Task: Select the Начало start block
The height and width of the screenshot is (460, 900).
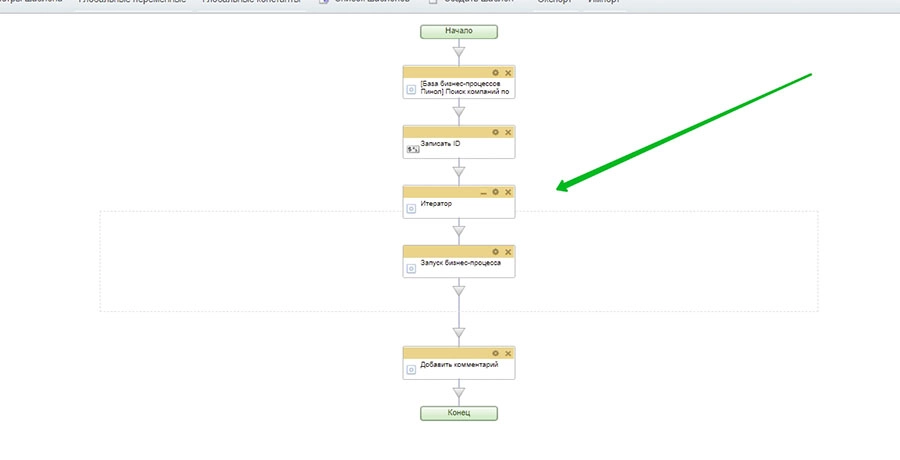Action: coord(459,31)
